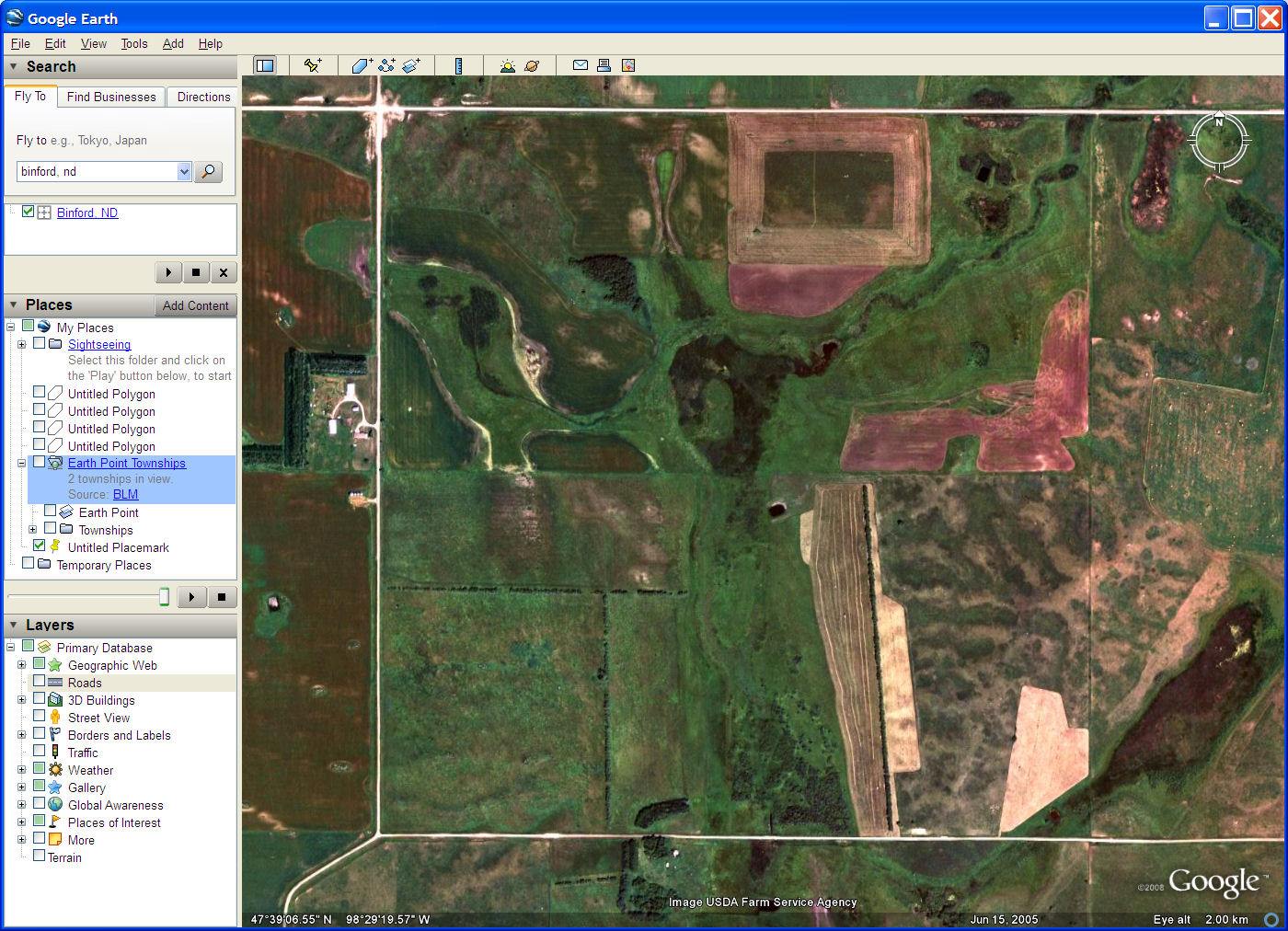The width and height of the screenshot is (1288, 931).
Task: Click the search magnifier button
Action: (209, 171)
